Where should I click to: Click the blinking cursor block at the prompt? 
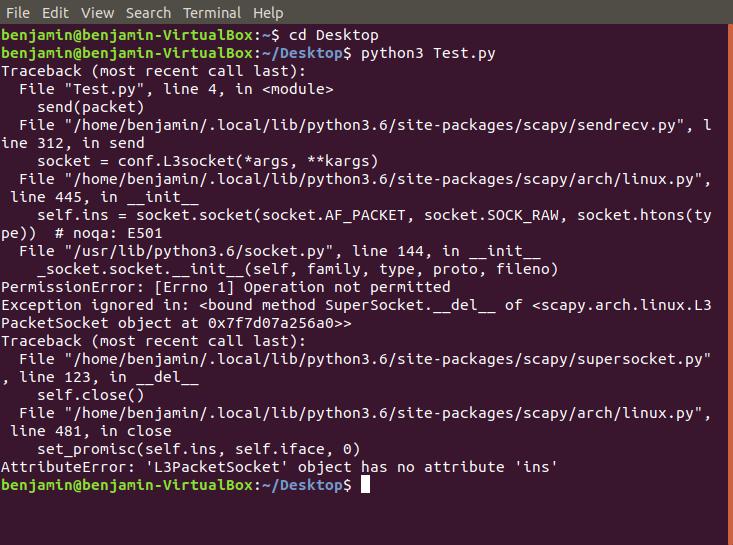click(365, 484)
